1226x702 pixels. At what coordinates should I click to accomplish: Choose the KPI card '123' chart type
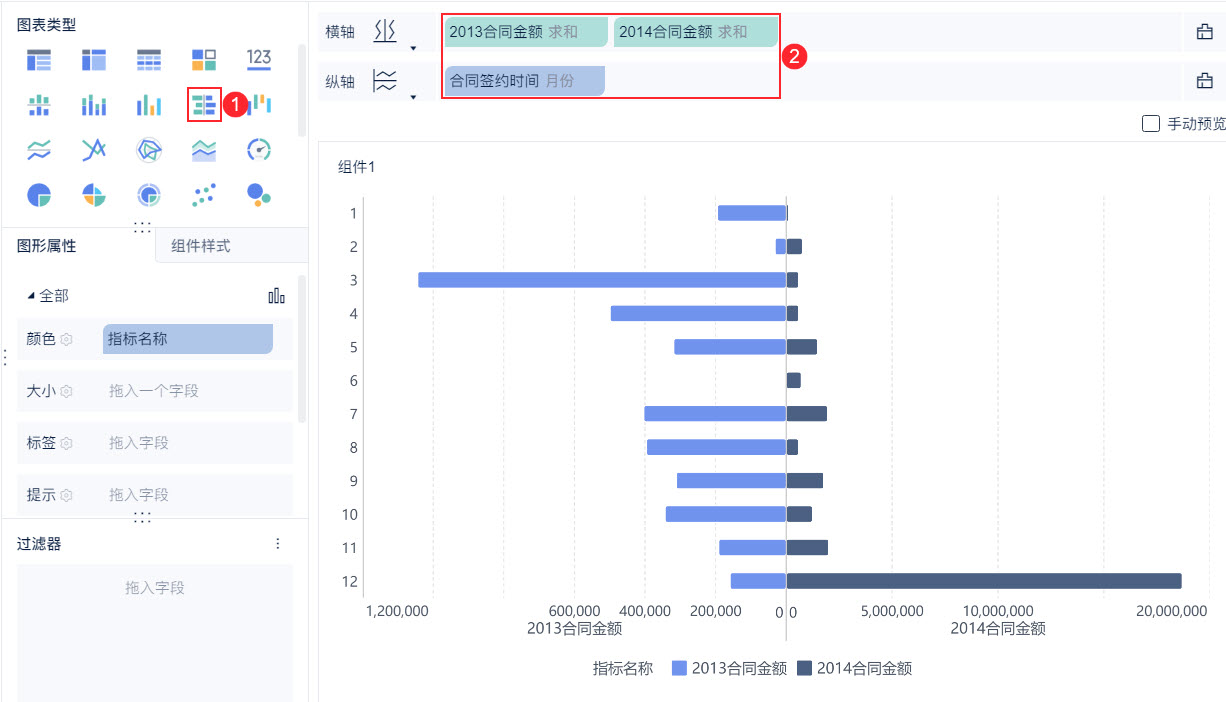tap(259, 59)
